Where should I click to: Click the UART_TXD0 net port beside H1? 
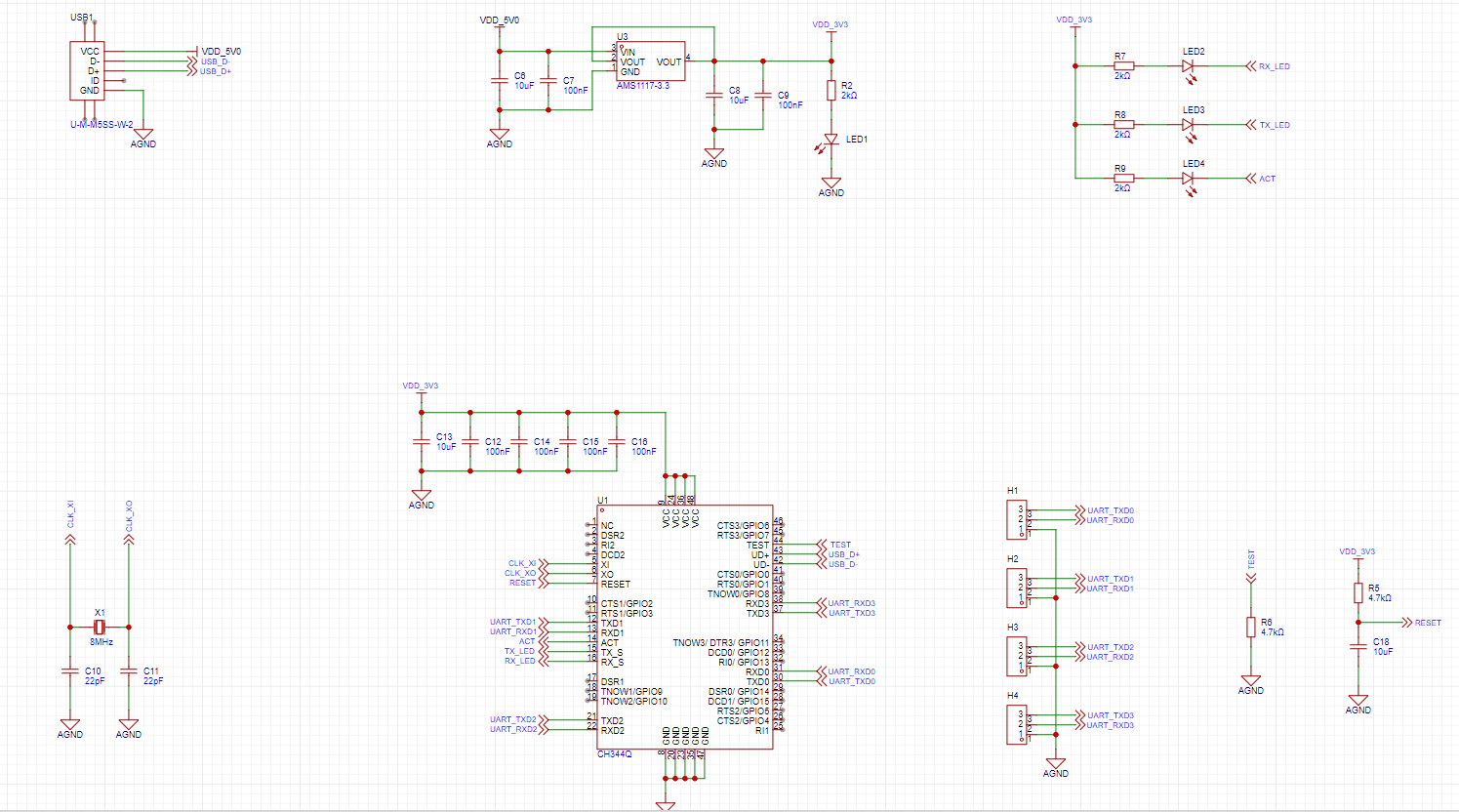1104,510
